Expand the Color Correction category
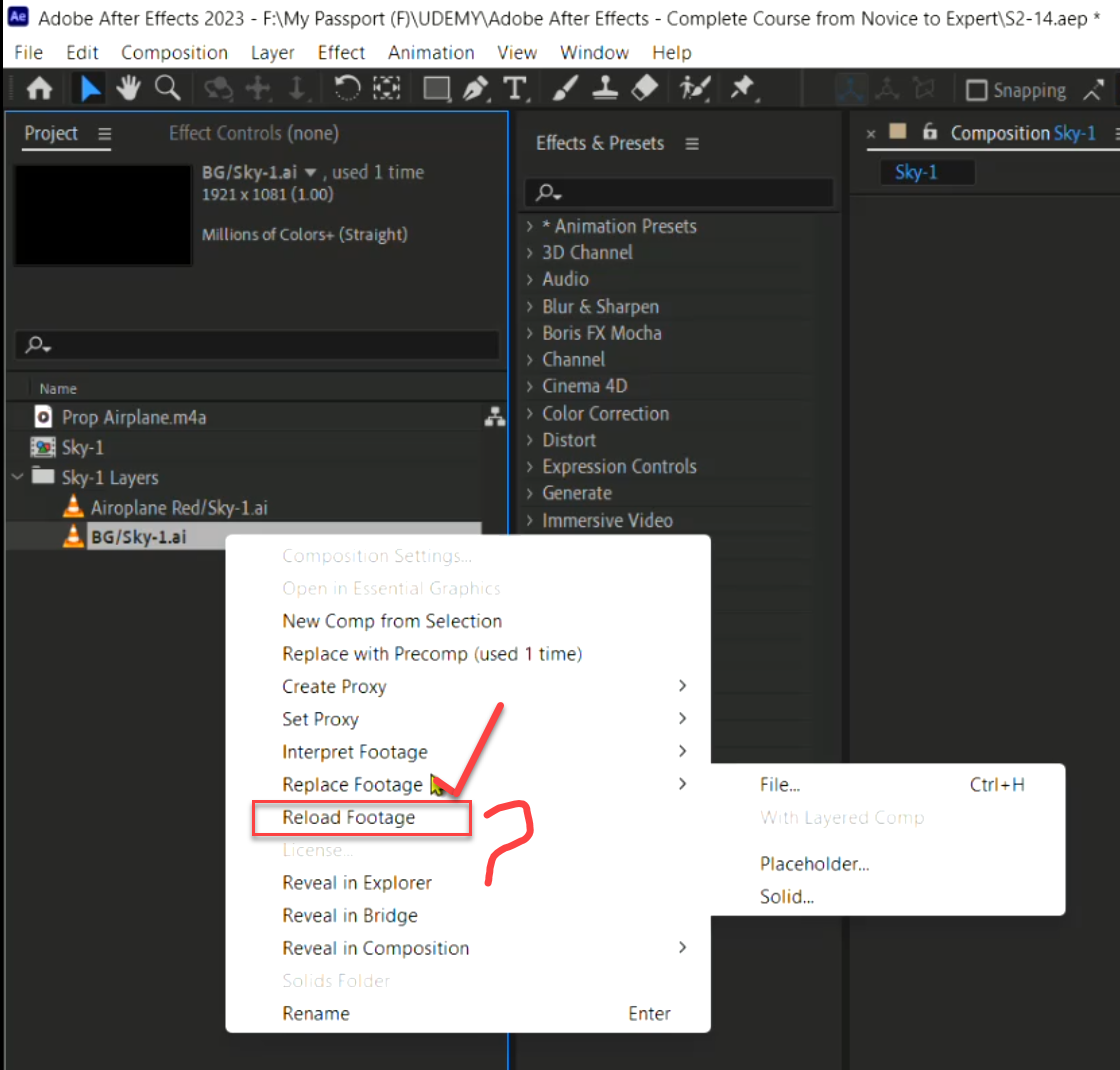The image size is (1120, 1070). coord(604,413)
